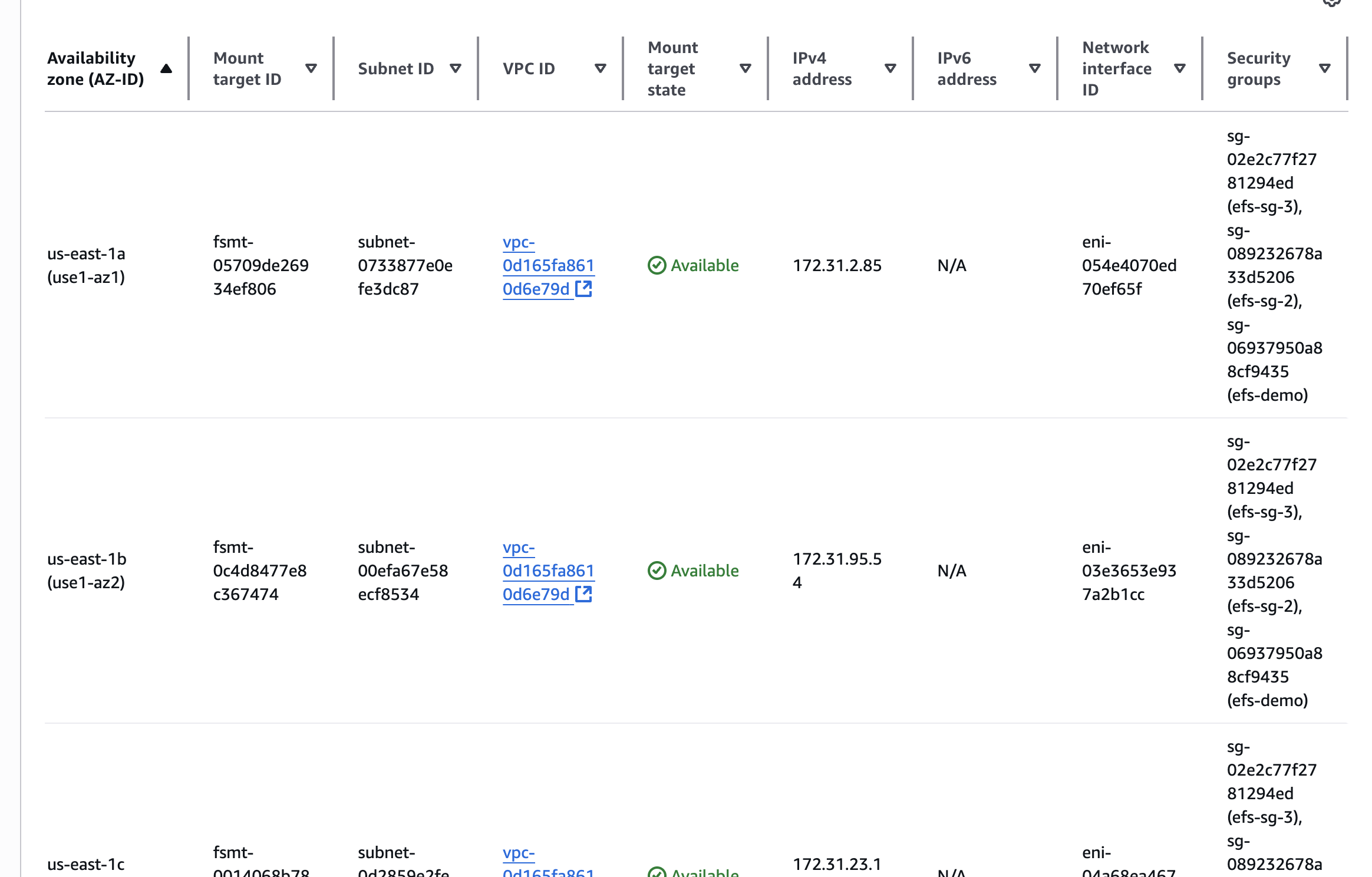Open VPC link in us-east-1b row

click(548, 571)
